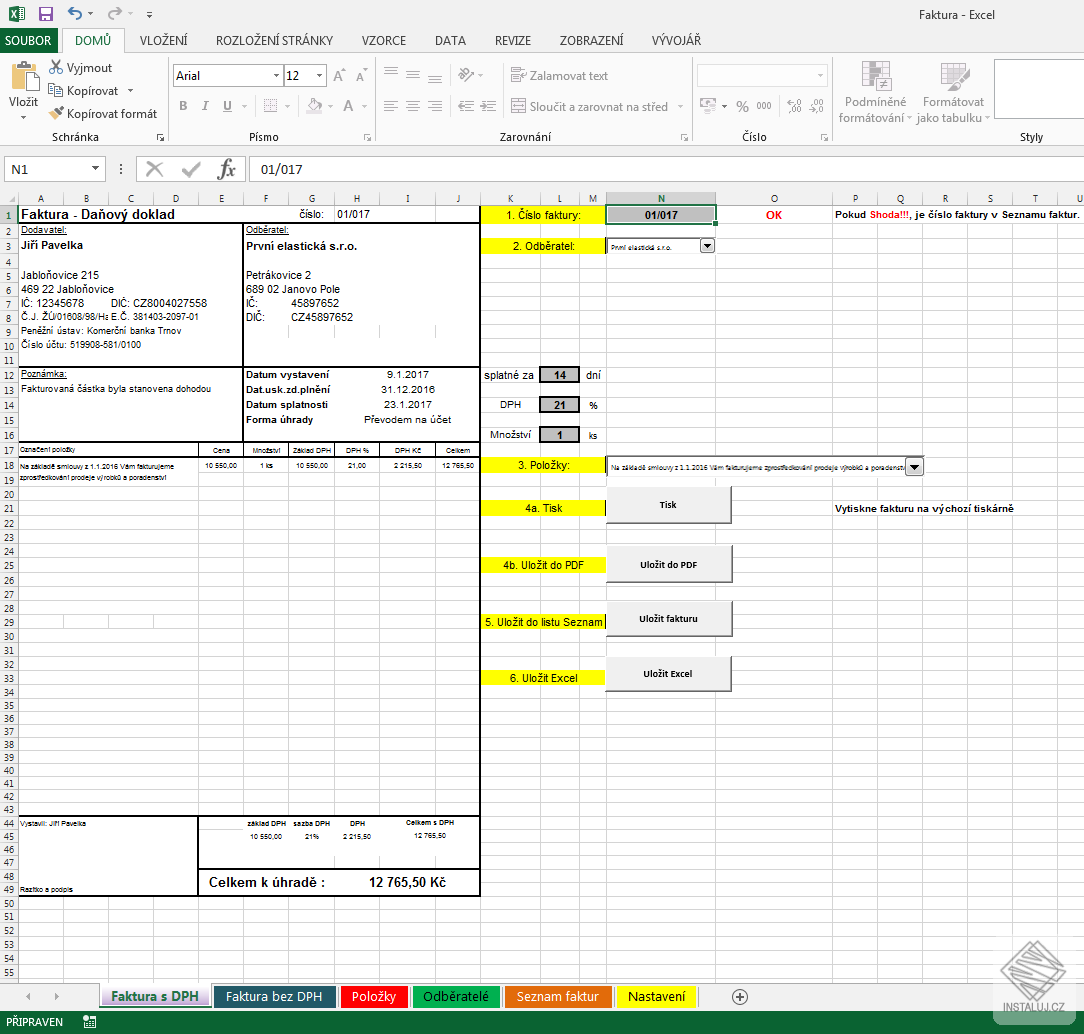Toggle Zalamovat text wrapping
This screenshot has height=1034, width=1084.
click(x=559, y=76)
